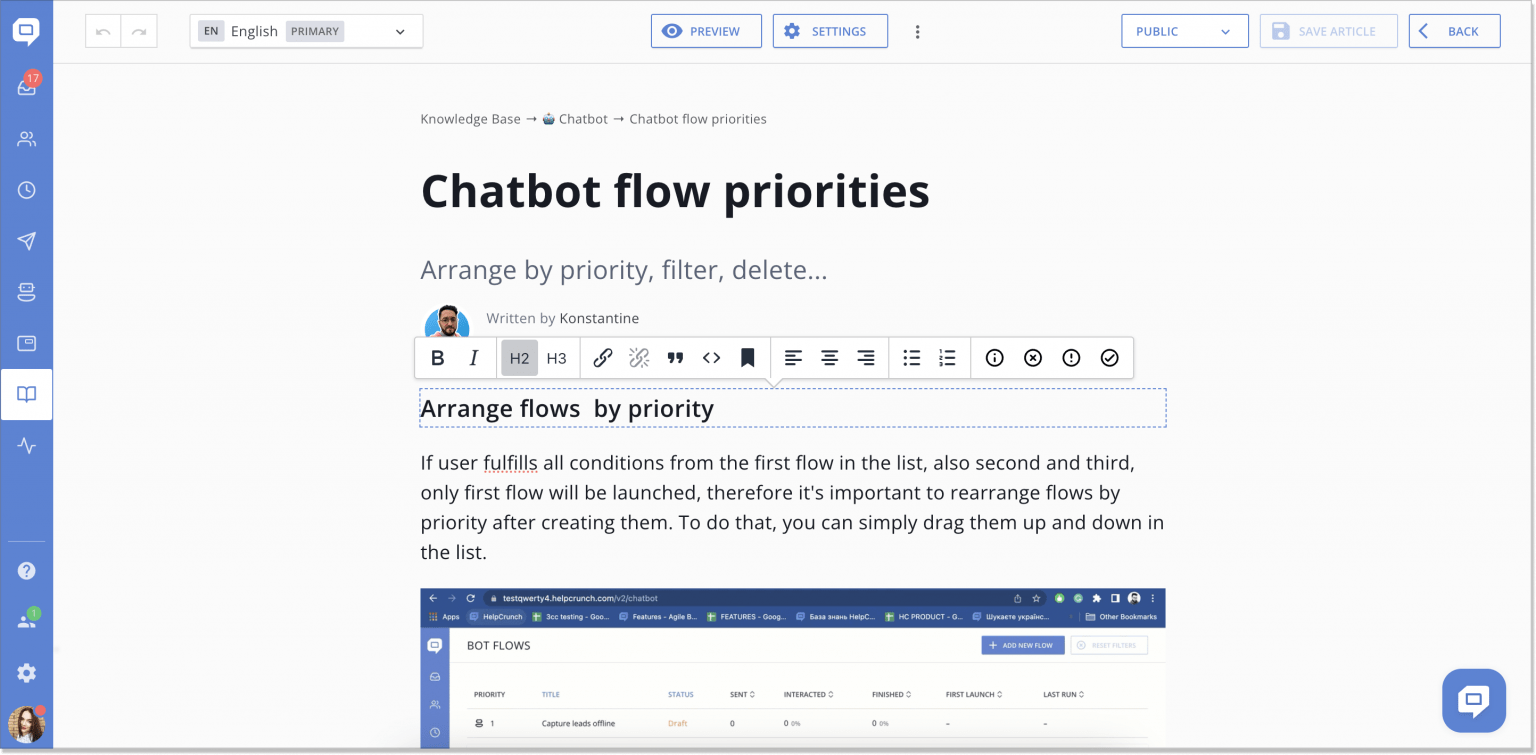The height and width of the screenshot is (755, 1536).
Task: Remove the link with the unlink icon
Action: 639,357
